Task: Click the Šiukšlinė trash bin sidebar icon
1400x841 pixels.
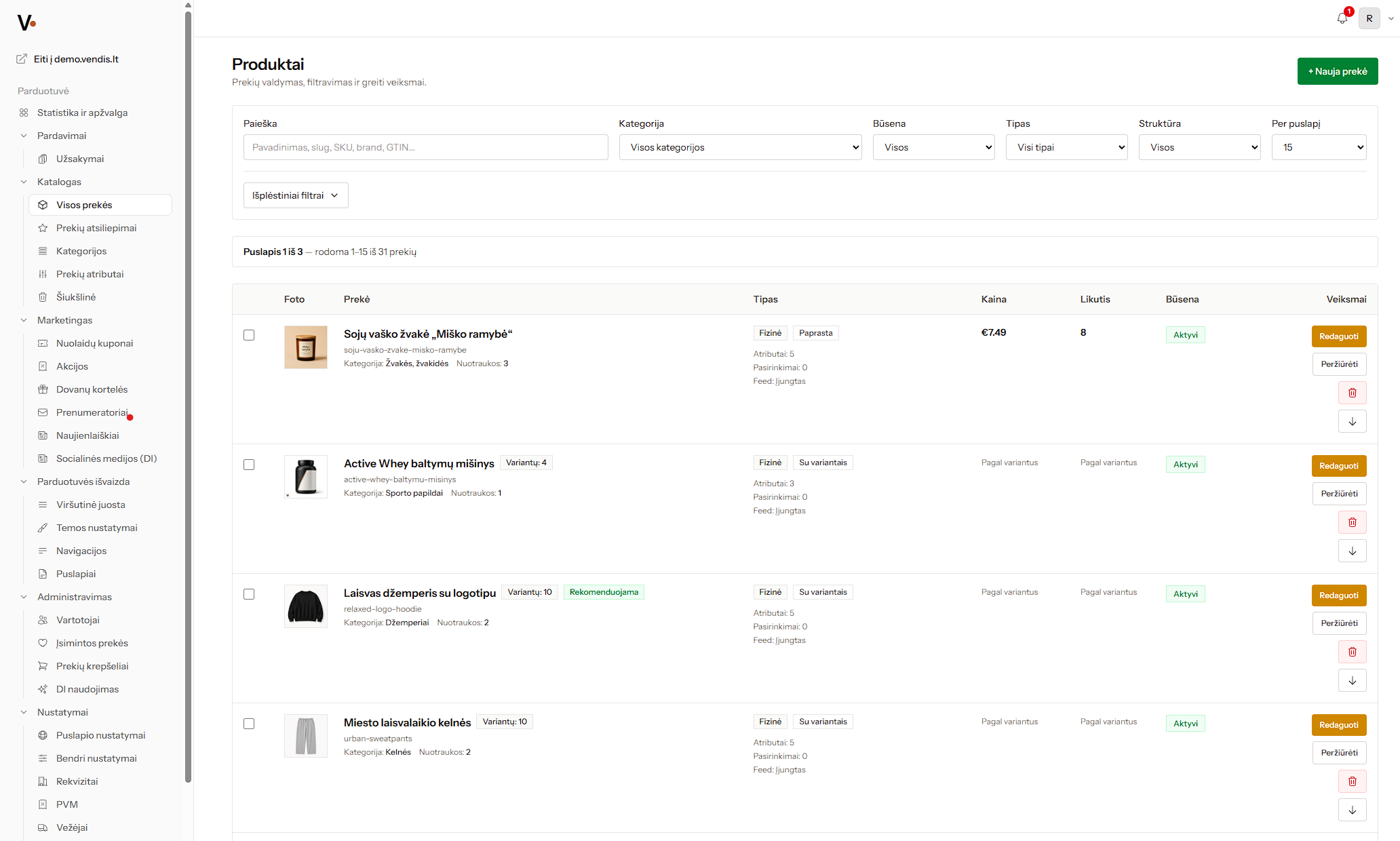Action: tap(43, 297)
